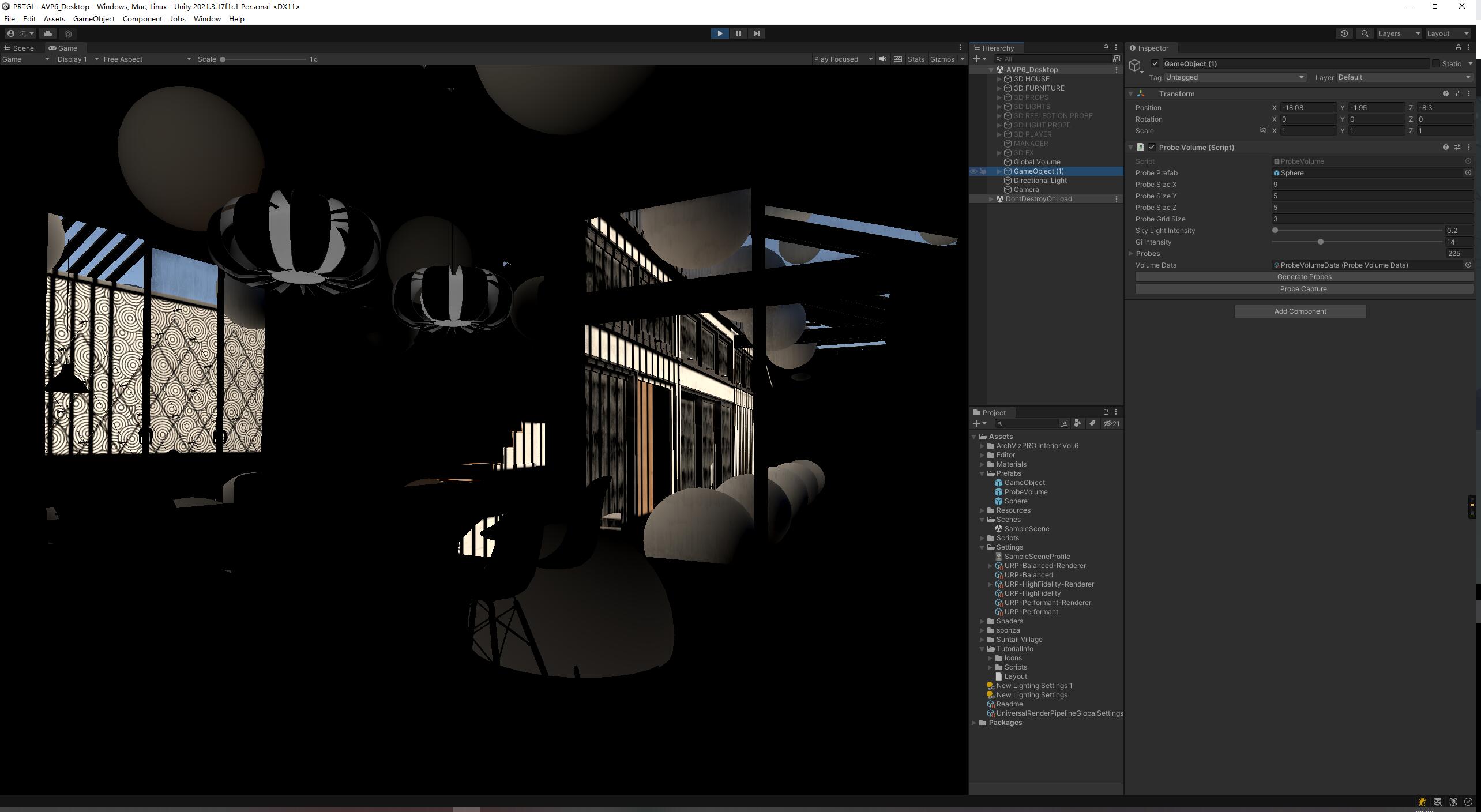
Task: Disable Probe Volume script checkbox
Action: pyautogui.click(x=1152, y=148)
